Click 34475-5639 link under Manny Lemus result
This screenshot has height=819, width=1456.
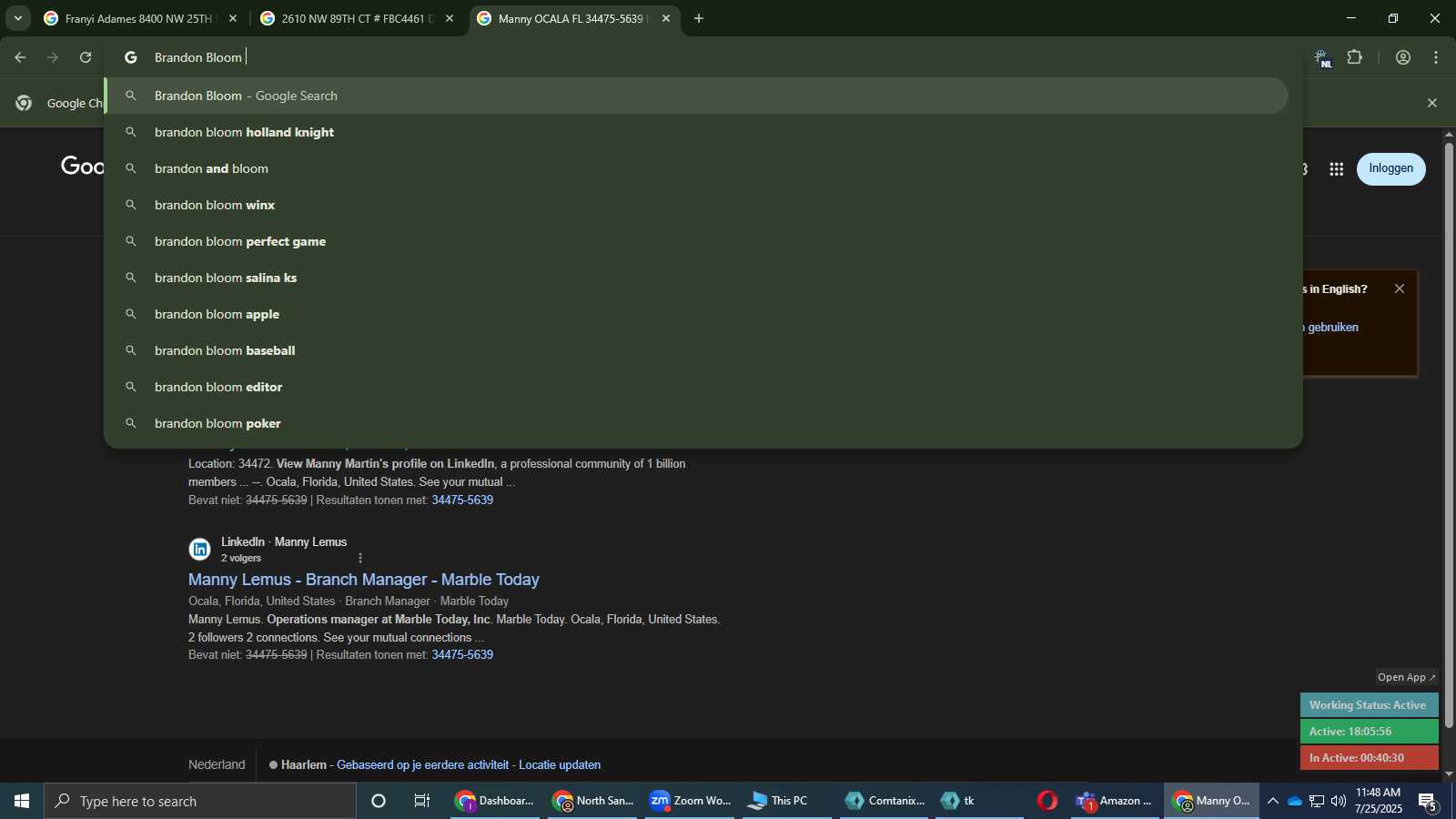pos(462,655)
